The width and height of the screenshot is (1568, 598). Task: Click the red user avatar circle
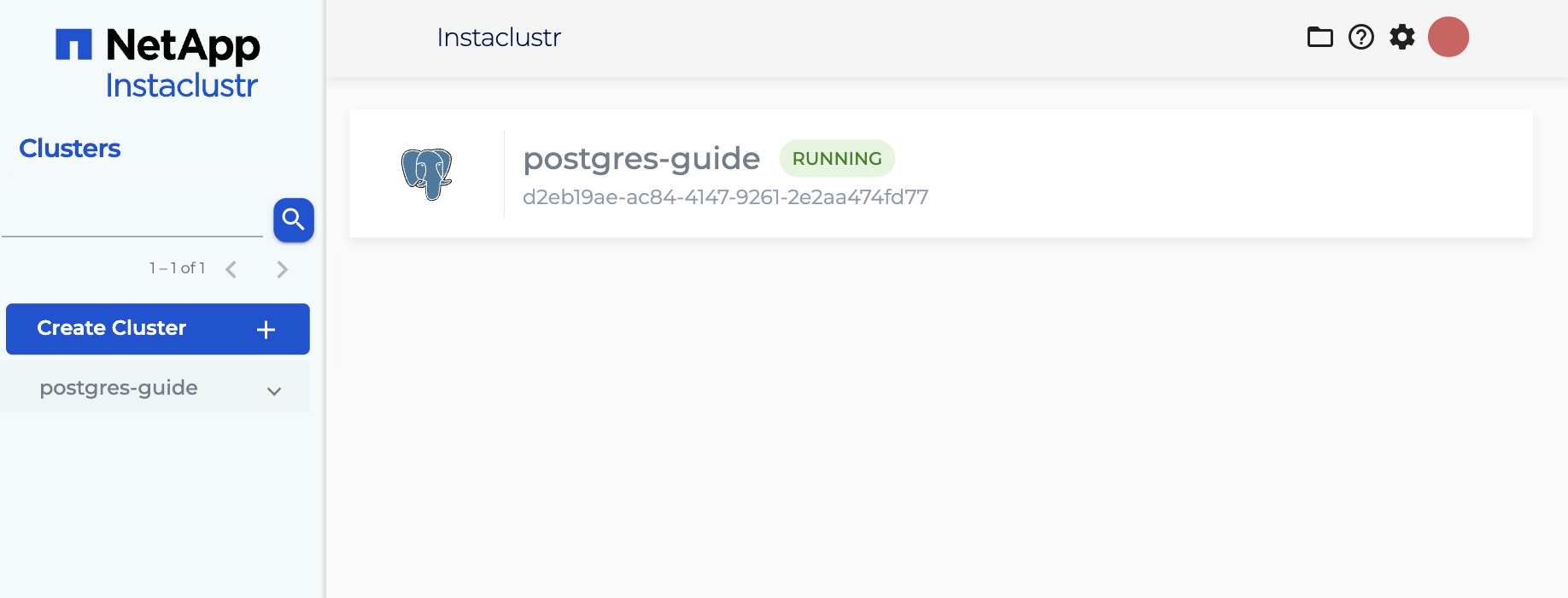pyautogui.click(x=1448, y=37)
